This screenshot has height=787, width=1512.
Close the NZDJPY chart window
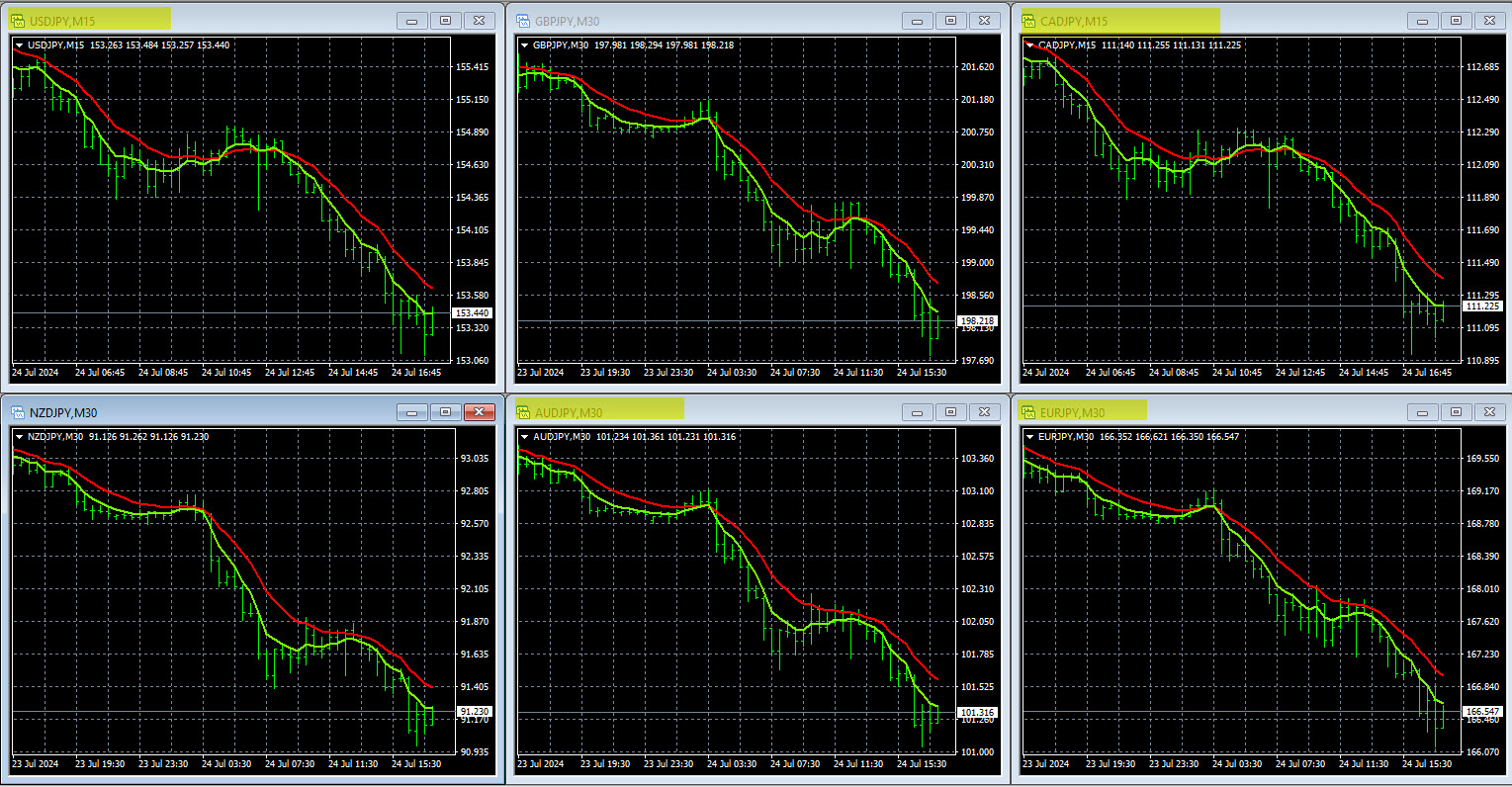(x=480, y=412)
